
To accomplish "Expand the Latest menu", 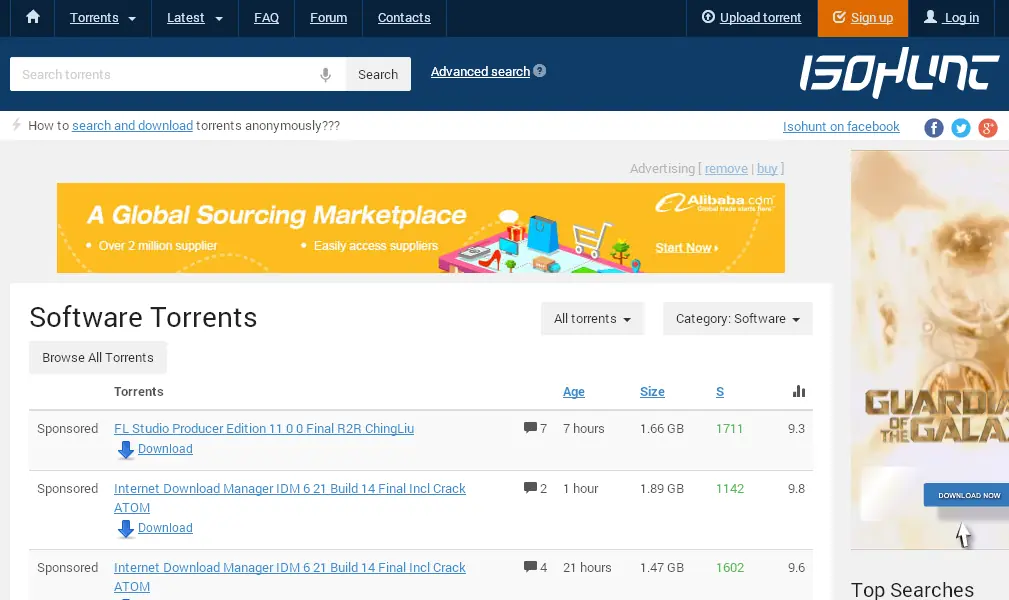I will [x=195, y=18].
